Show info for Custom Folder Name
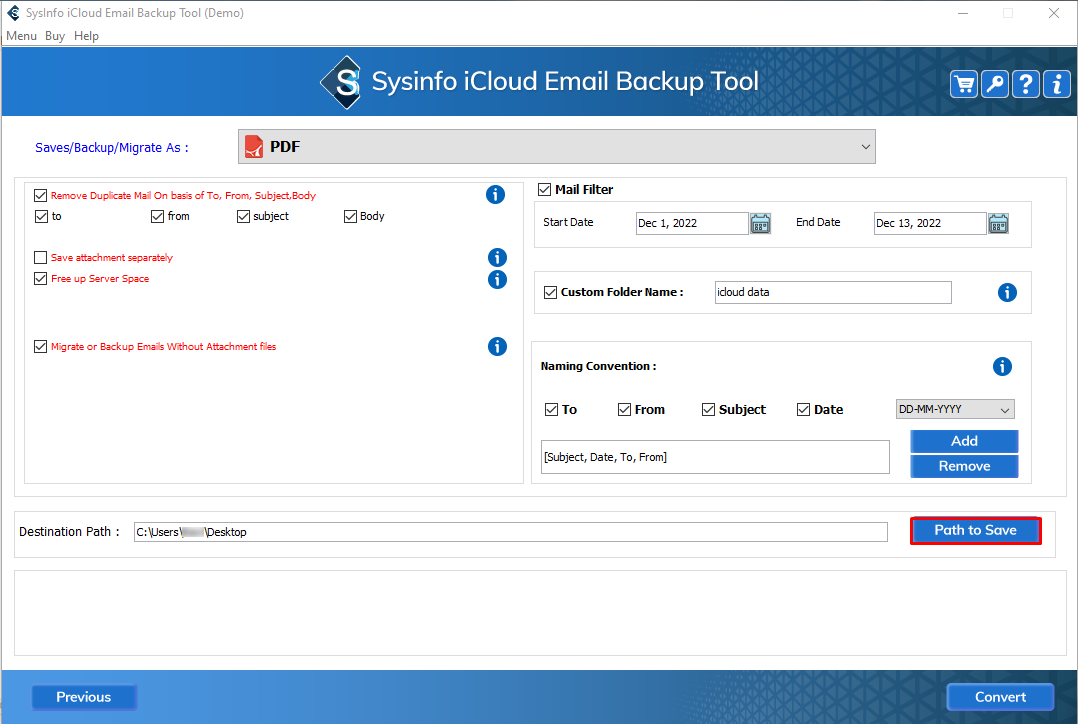 coord(1007,293)
